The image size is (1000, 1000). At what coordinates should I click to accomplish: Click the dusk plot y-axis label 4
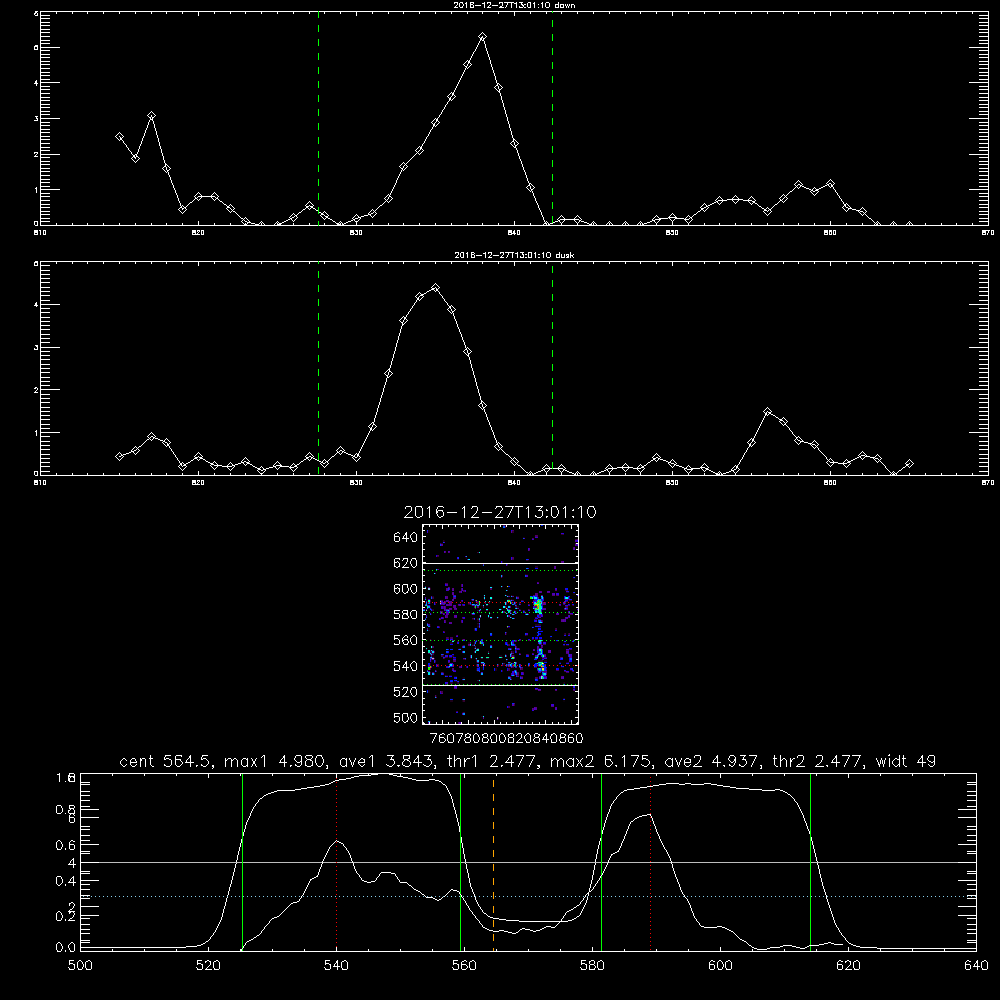click(x=36, y=304)
